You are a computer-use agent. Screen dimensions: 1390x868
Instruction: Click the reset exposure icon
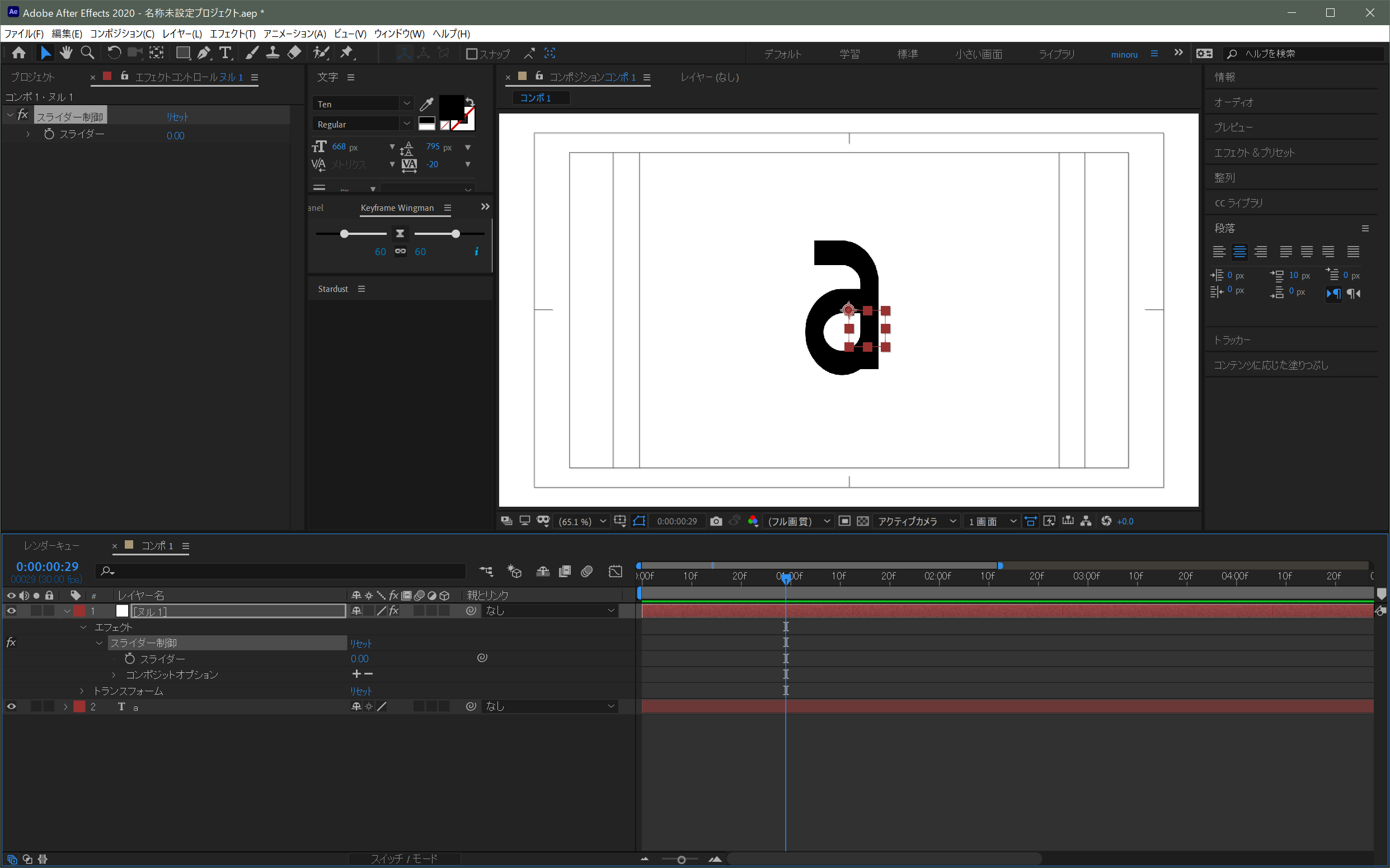[x=1106, y=521]
